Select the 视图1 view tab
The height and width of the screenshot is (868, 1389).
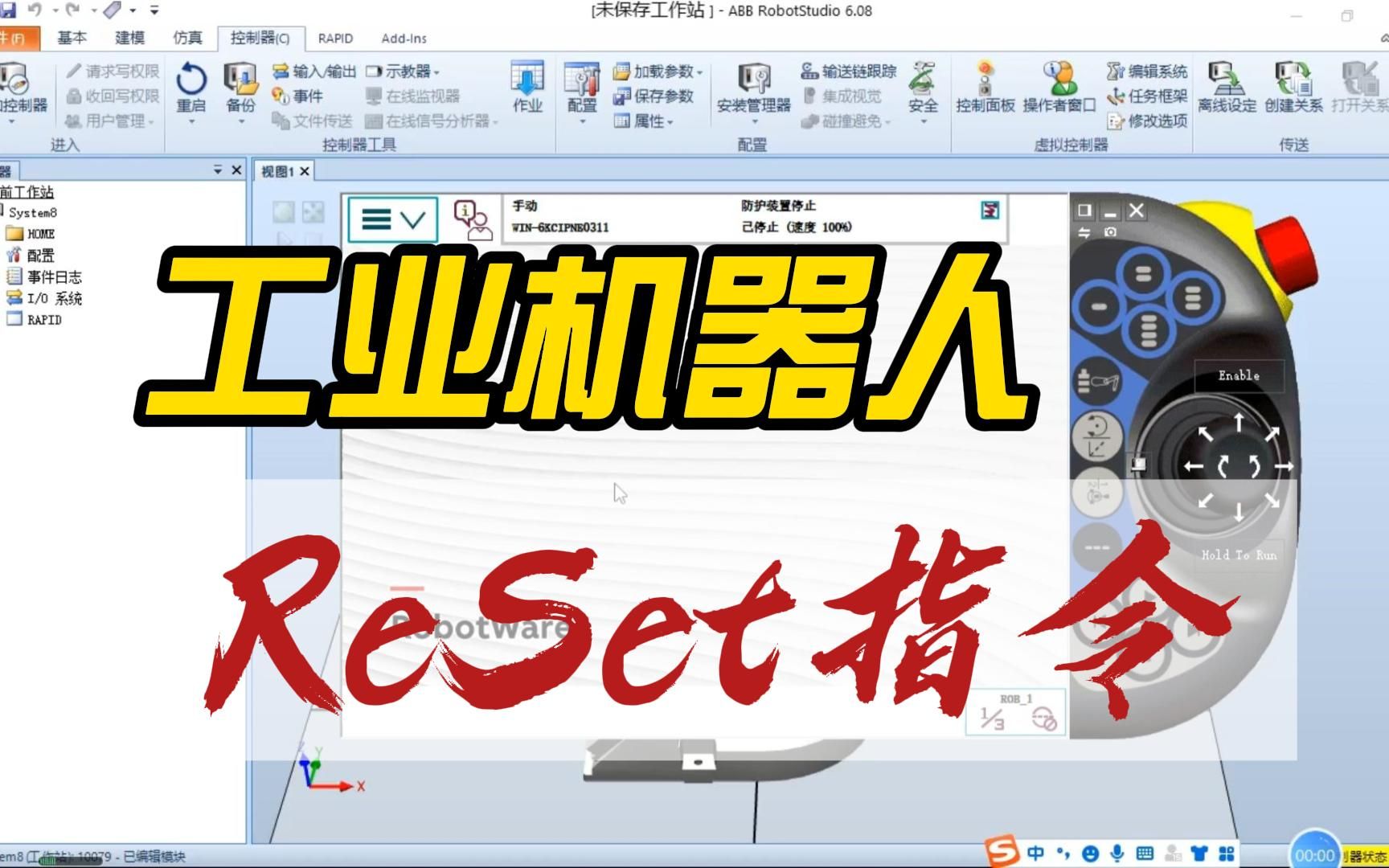tap(277, 171)
